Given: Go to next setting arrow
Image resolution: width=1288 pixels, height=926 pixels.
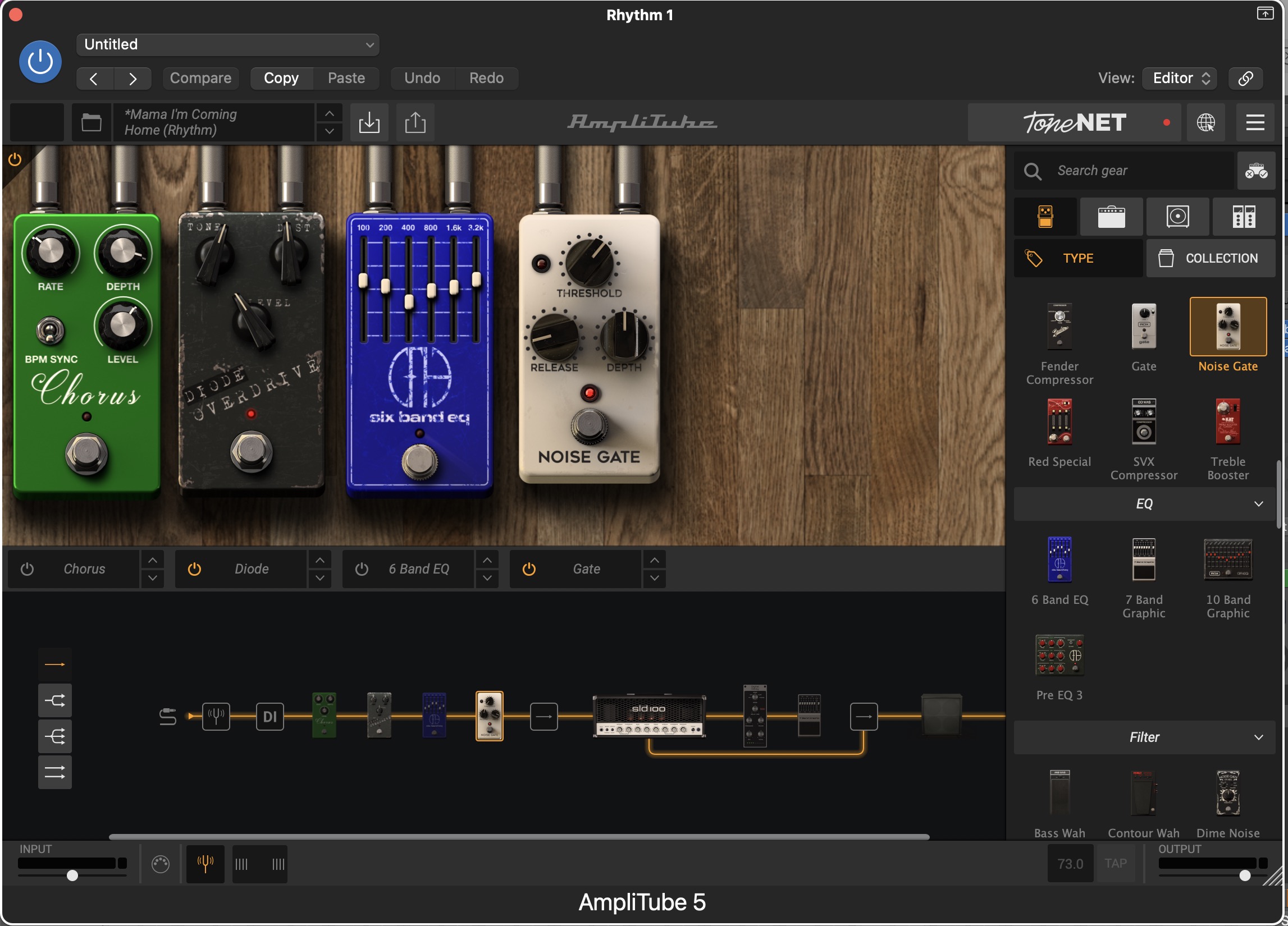Looking at the screenshot, I should click(x=133, y=79).
